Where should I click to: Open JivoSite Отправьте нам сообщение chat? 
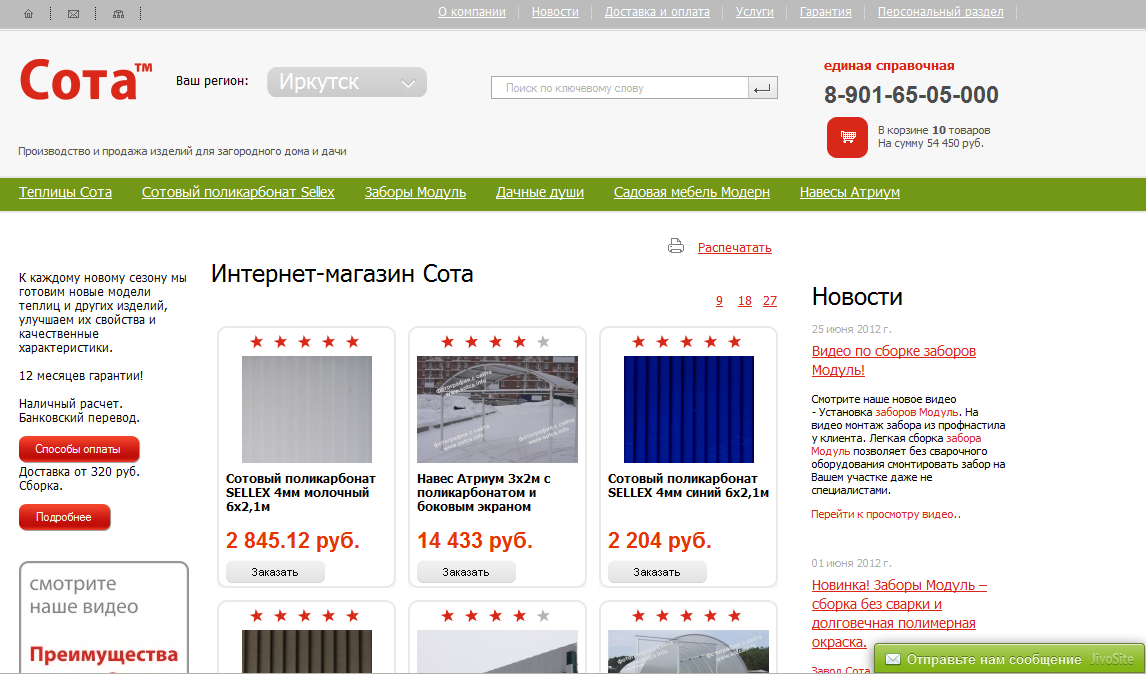(1009, 659)
